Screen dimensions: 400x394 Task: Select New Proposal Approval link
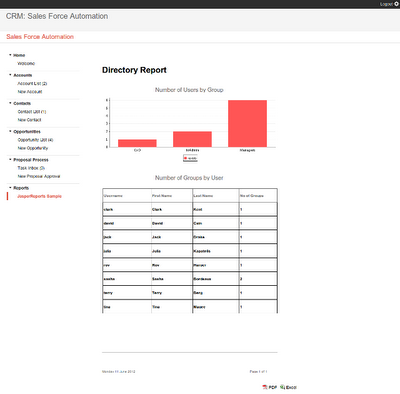point(39,176)
